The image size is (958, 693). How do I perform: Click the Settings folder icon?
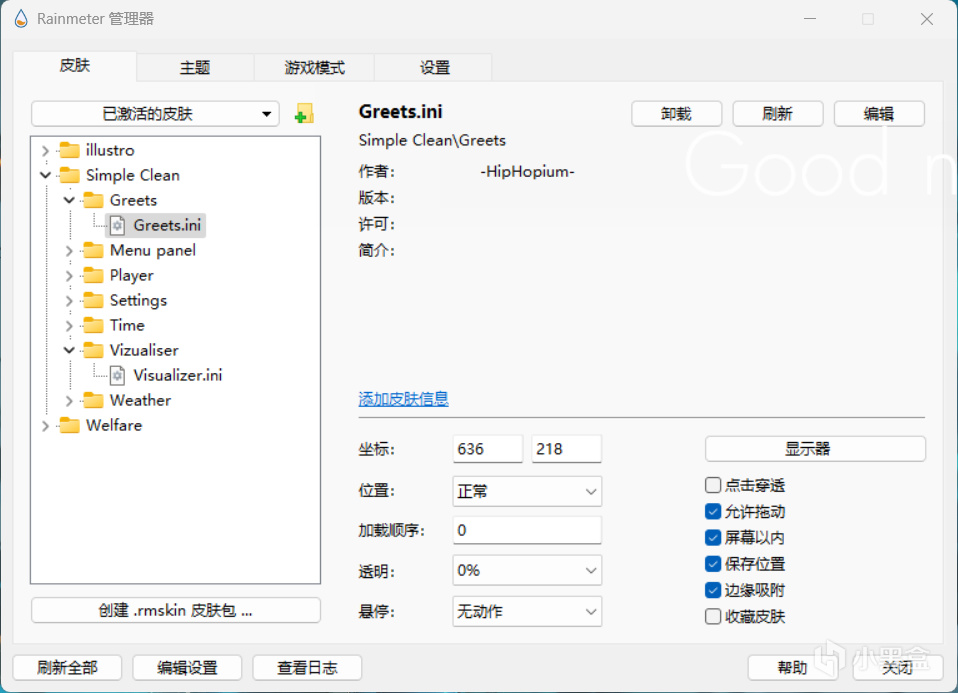coord(93,300)
